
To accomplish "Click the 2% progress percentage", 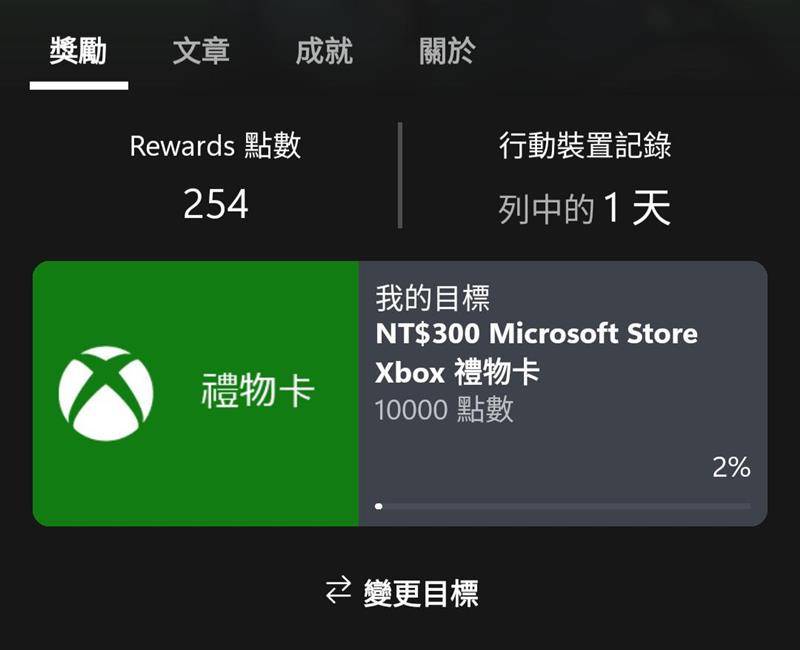I will [x=731, y=467].
